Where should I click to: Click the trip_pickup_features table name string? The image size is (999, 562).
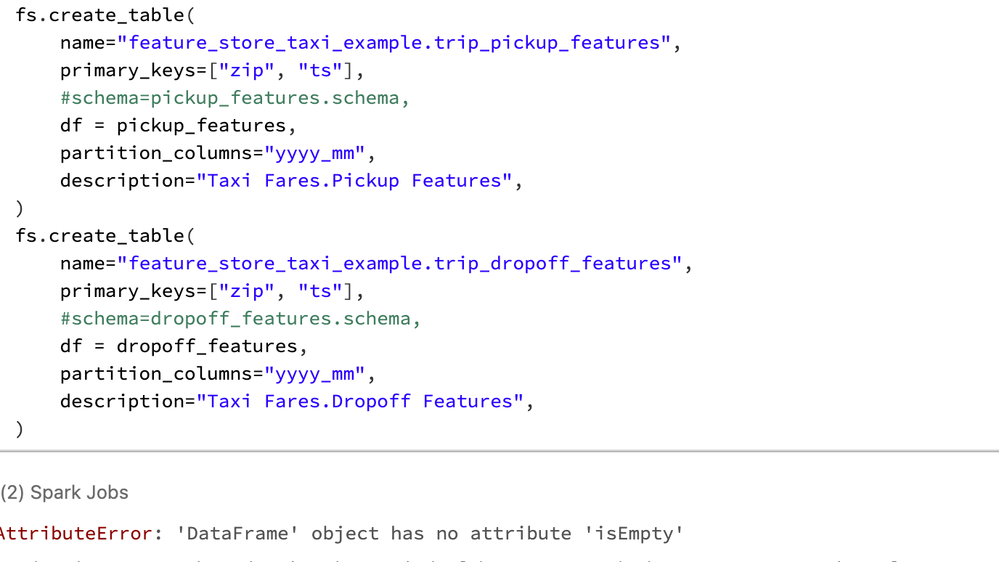(x=394, y=43)
